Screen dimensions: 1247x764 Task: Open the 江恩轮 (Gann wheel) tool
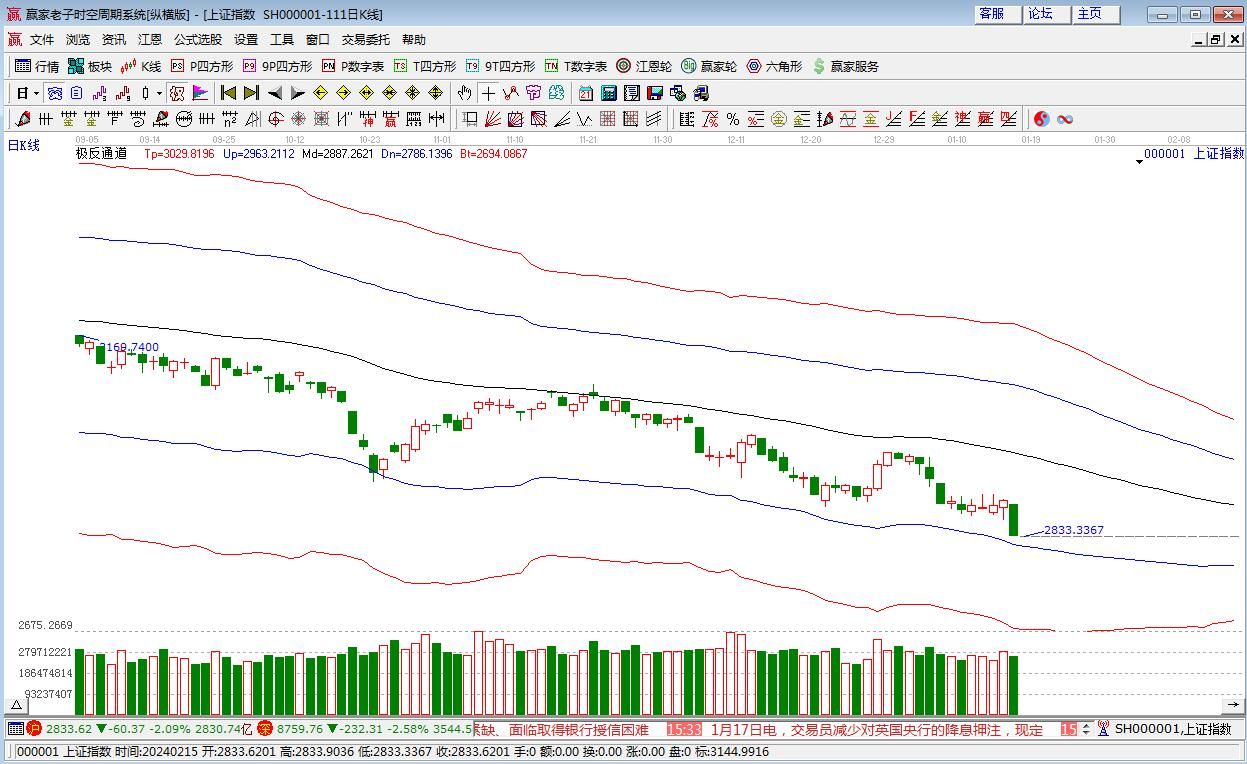click(644, 66)
